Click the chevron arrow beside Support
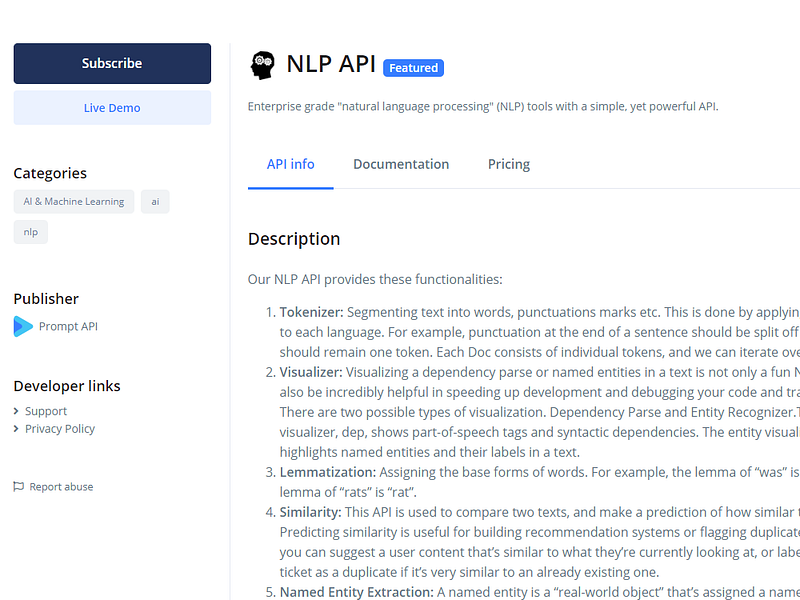 pyautogui.click(x=16, y=411)
